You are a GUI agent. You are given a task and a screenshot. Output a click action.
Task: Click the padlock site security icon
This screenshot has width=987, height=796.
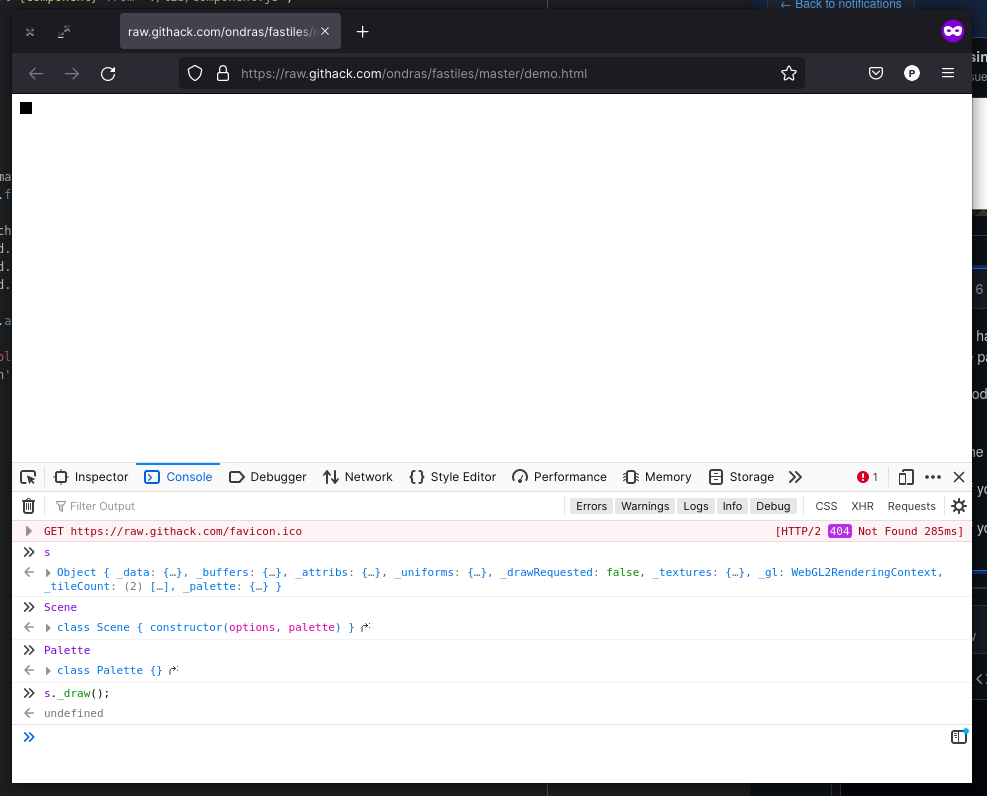pyautogui.click(x=223, y=74)
